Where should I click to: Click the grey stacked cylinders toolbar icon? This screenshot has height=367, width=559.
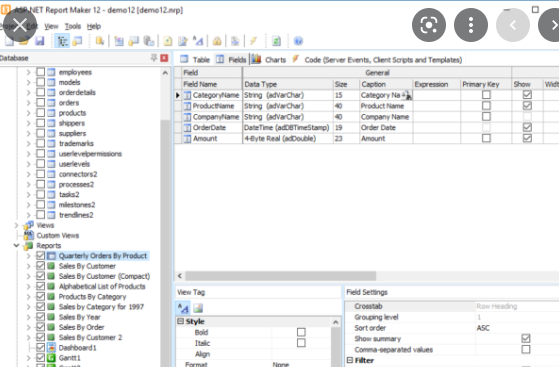pyautogui.click(x=149, y=41)
